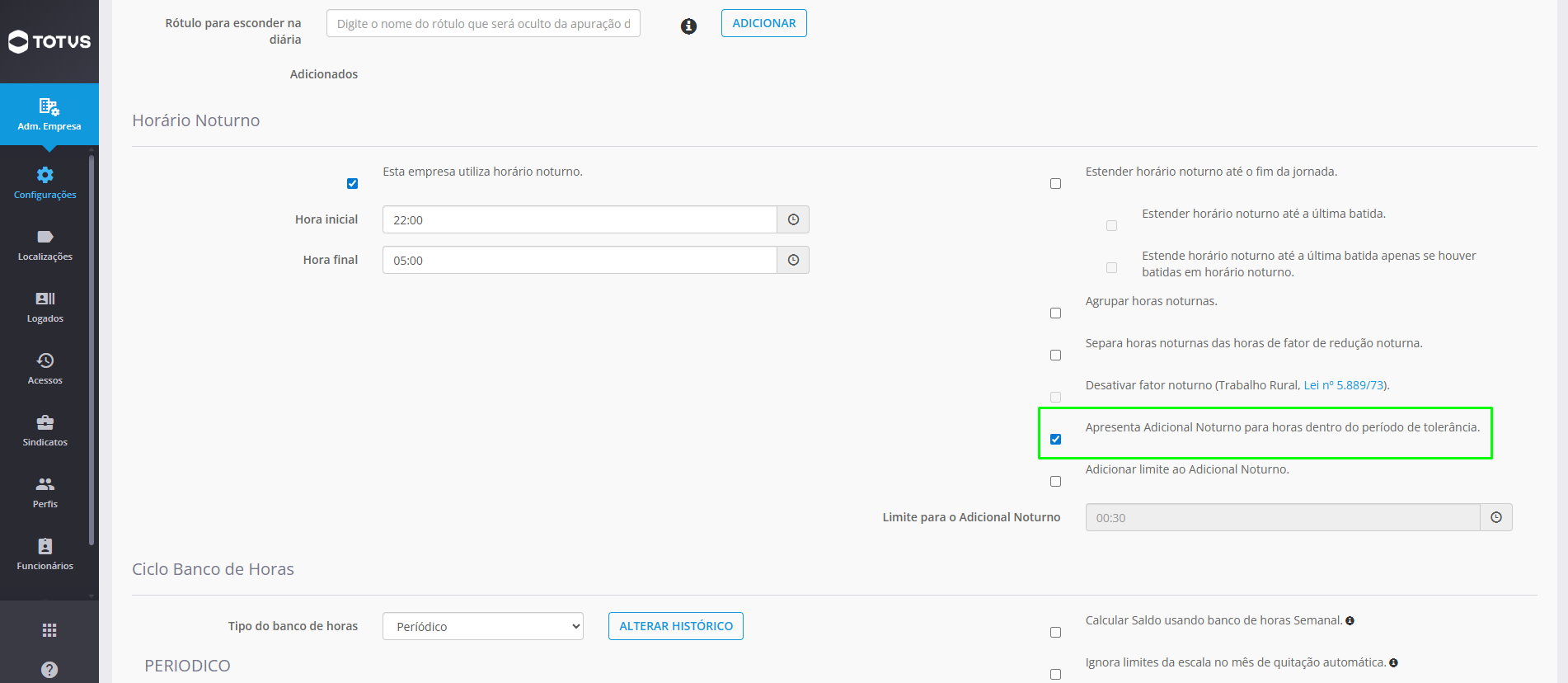
Task: Open Funcionários badge icon
Action: [45, 546]
